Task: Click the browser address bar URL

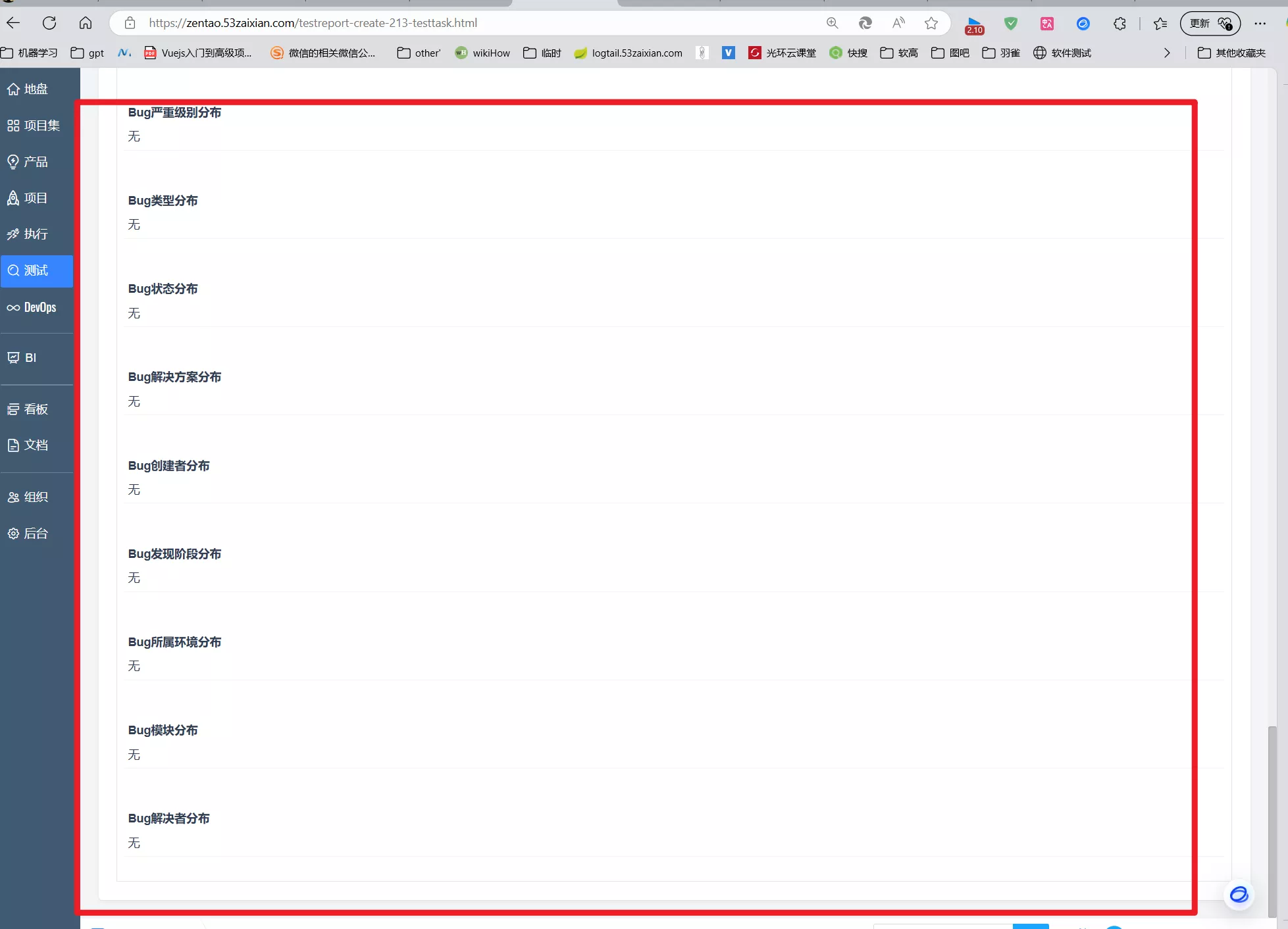Action: point(313,23)
